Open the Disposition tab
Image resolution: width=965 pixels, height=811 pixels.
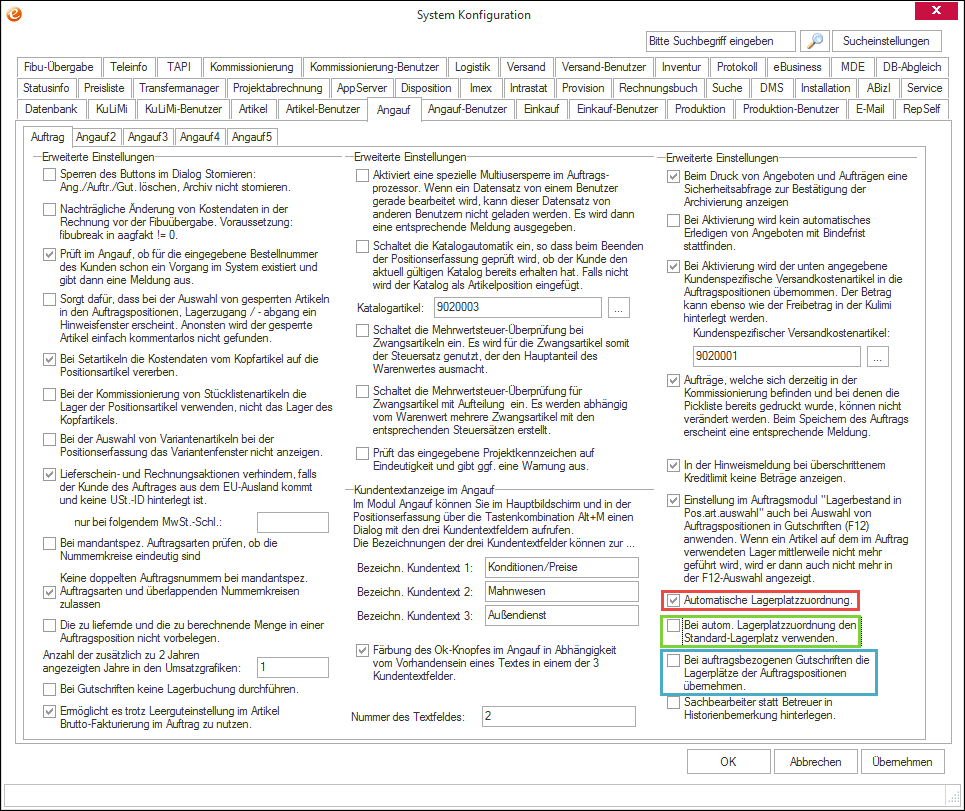426,88
